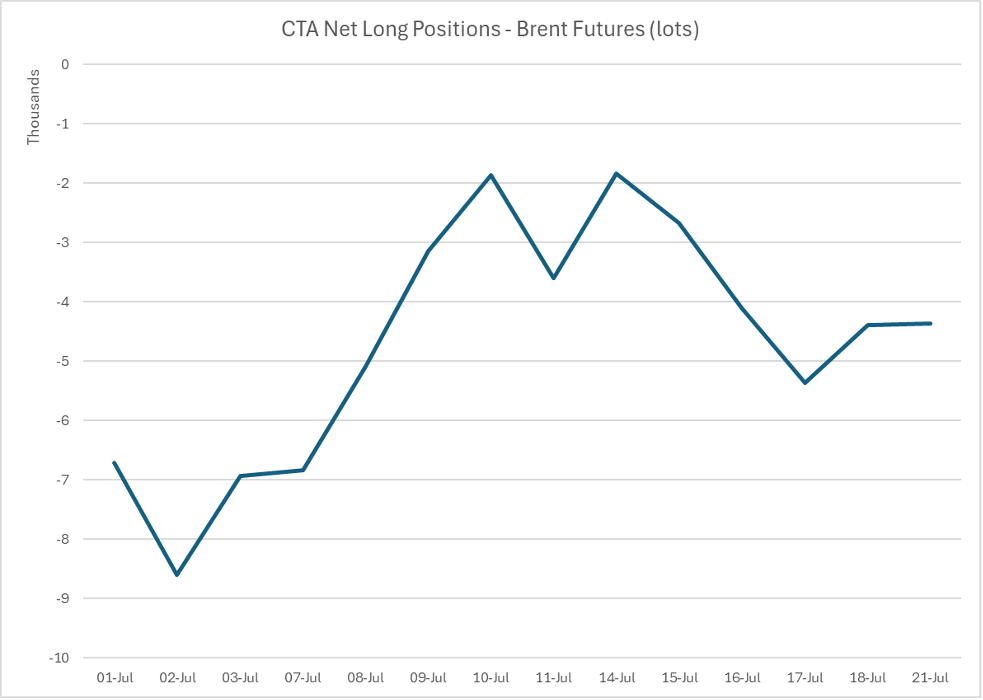Click the 01-Jul date label
Image resolution: width=983 pixels, height=700 pixels.
coord(115,677)
